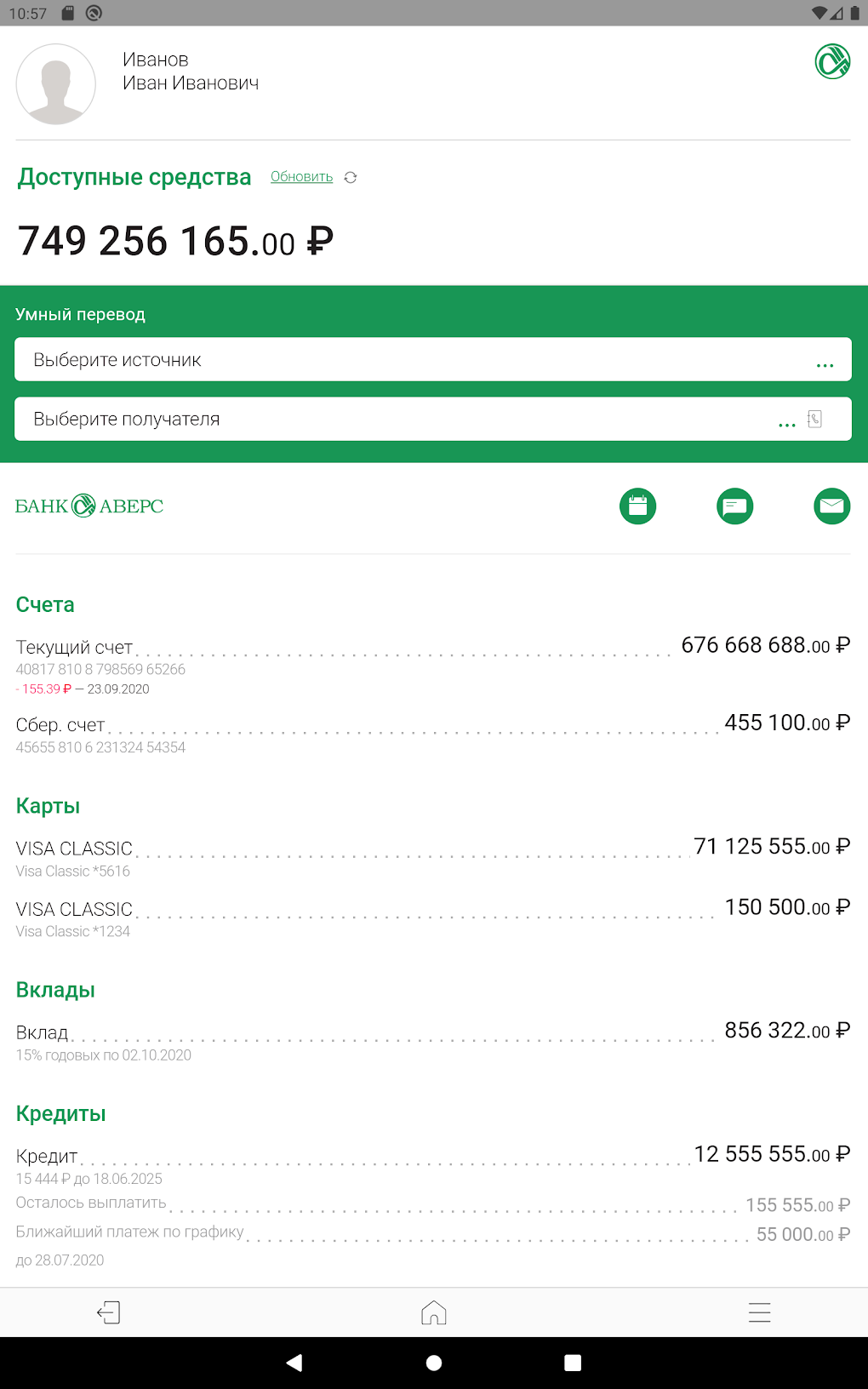
Task: Open the Выберите получателя recipient selector
Action: pyautogui.click(x=391, y=419)
